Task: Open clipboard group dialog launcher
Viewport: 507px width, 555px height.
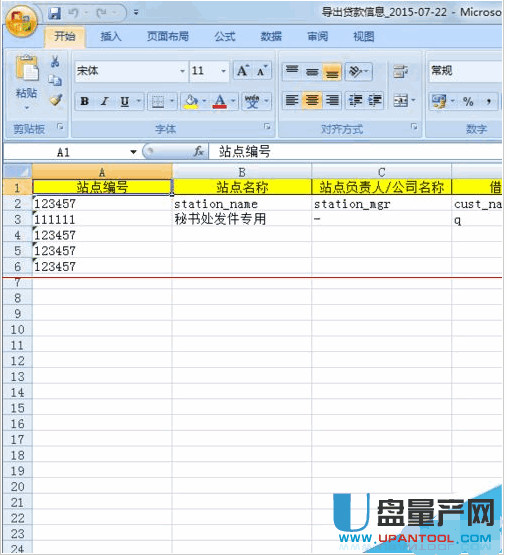Action: (x=61, y=126)
